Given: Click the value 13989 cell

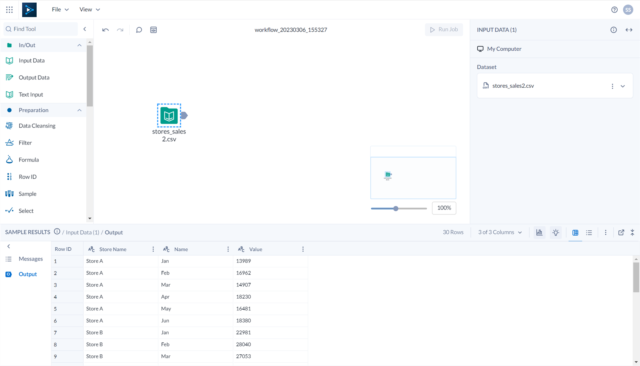Looking at the screenshot, I should [270, 261].
